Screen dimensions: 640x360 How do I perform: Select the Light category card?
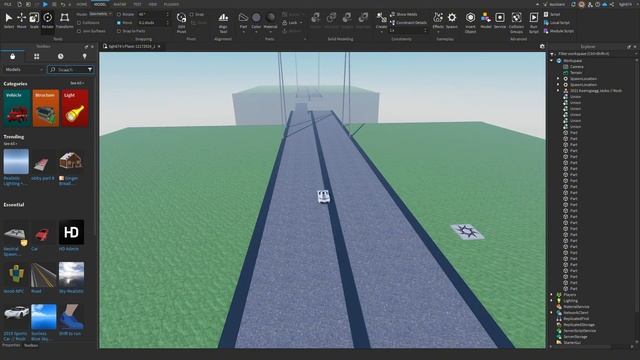click(75, 108)
